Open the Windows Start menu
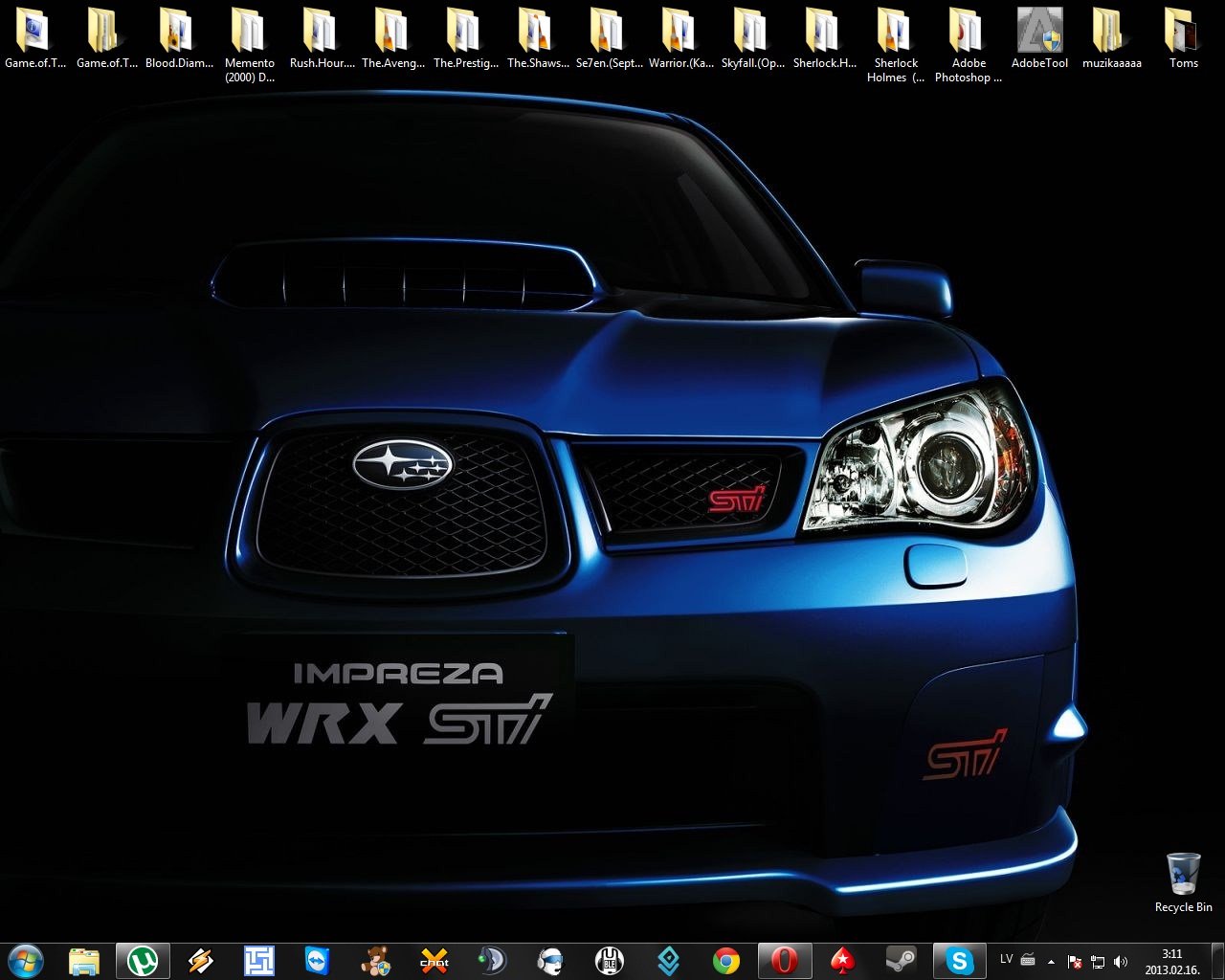This screenshot has width=1225, height=980. (25, 960)
